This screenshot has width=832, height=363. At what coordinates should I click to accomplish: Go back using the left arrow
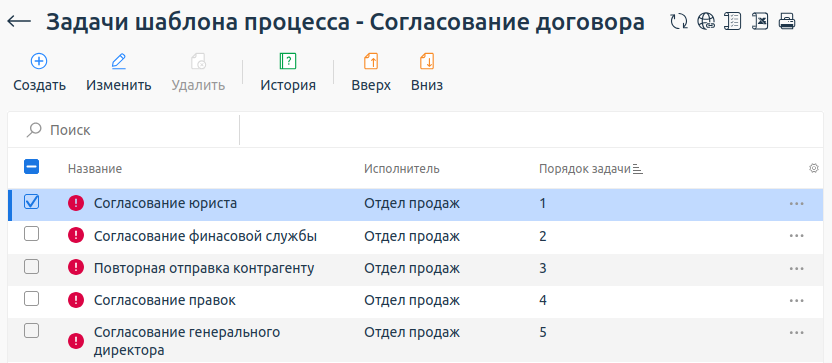(x=19, y=21)
